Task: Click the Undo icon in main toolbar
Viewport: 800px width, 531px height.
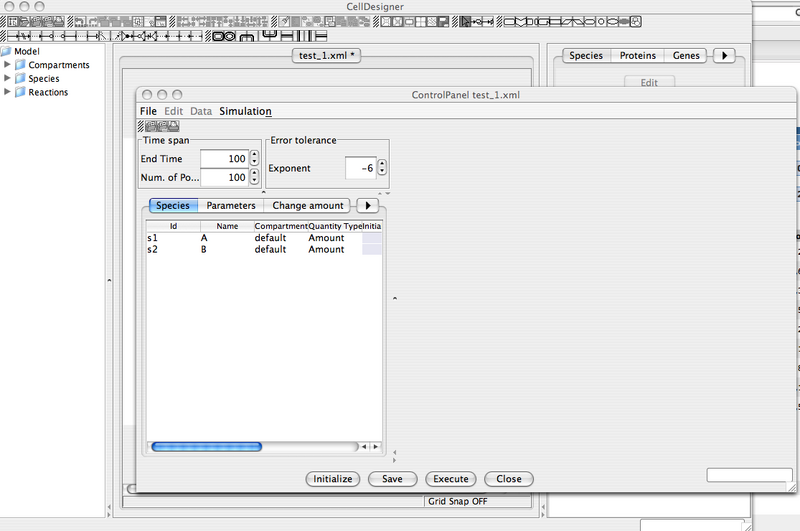Action: click(x=80, y=21)
